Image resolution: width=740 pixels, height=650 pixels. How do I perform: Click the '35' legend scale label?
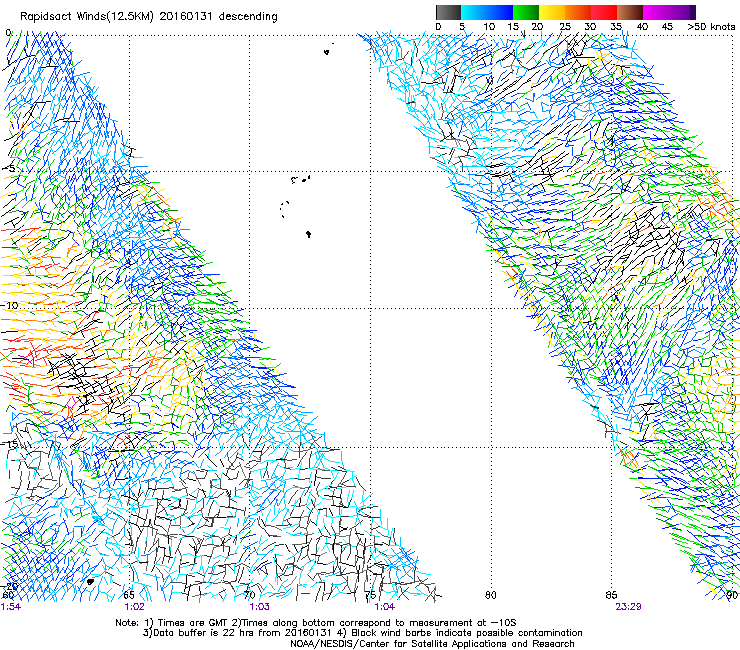tap(616, 27)
